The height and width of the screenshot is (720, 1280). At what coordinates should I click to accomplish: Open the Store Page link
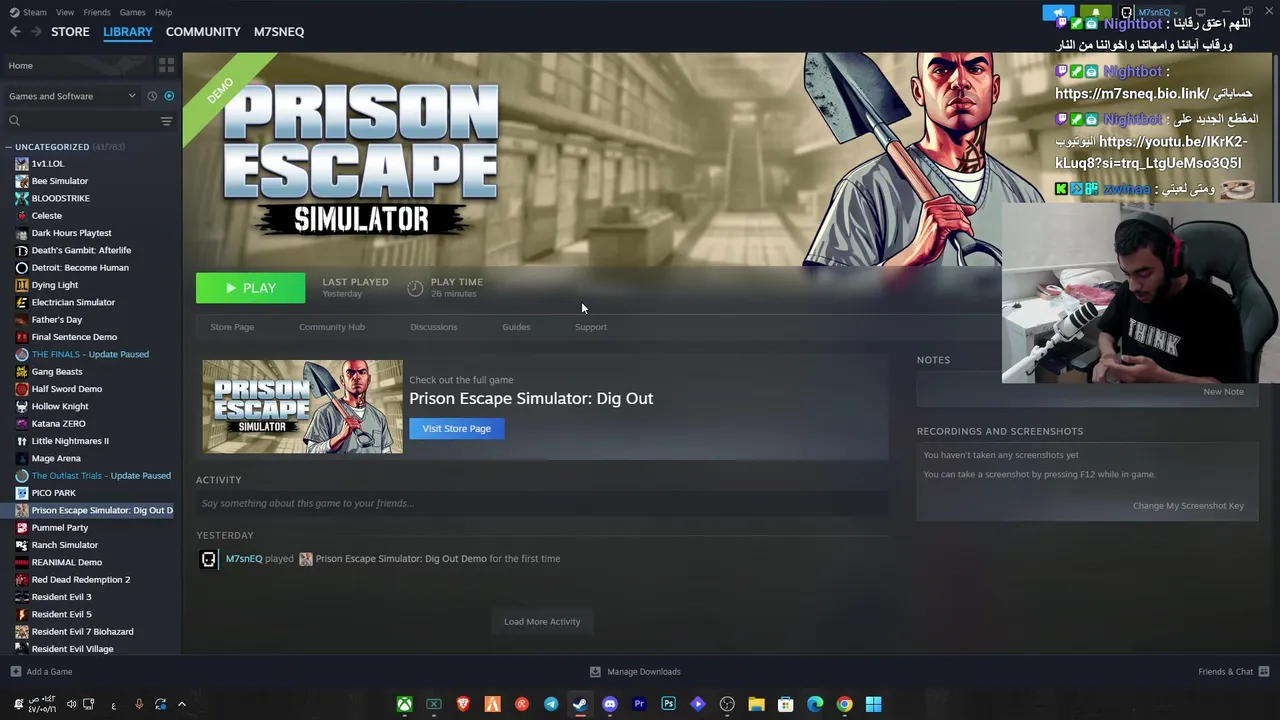pos(232,327)
